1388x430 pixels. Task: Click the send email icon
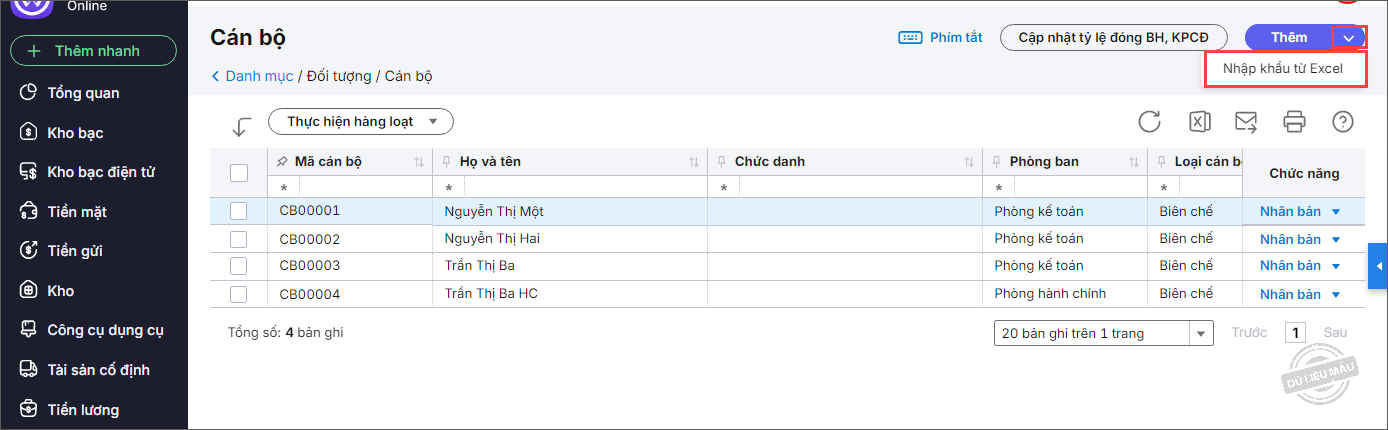point(1246,122)
